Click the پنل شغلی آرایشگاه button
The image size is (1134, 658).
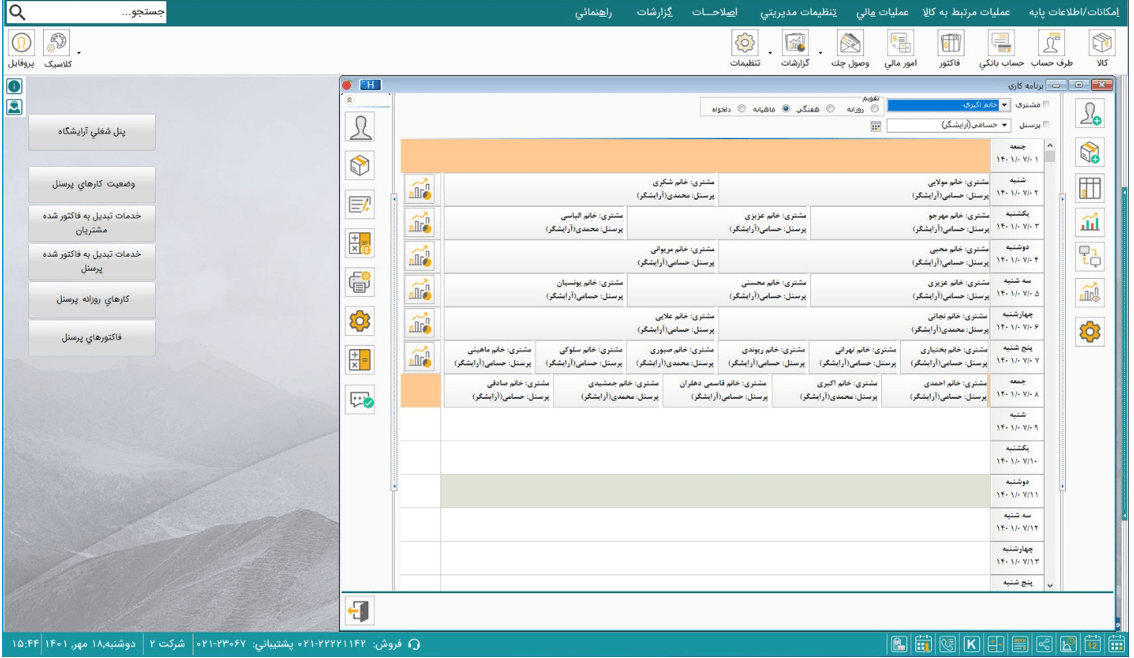(92, 132)
